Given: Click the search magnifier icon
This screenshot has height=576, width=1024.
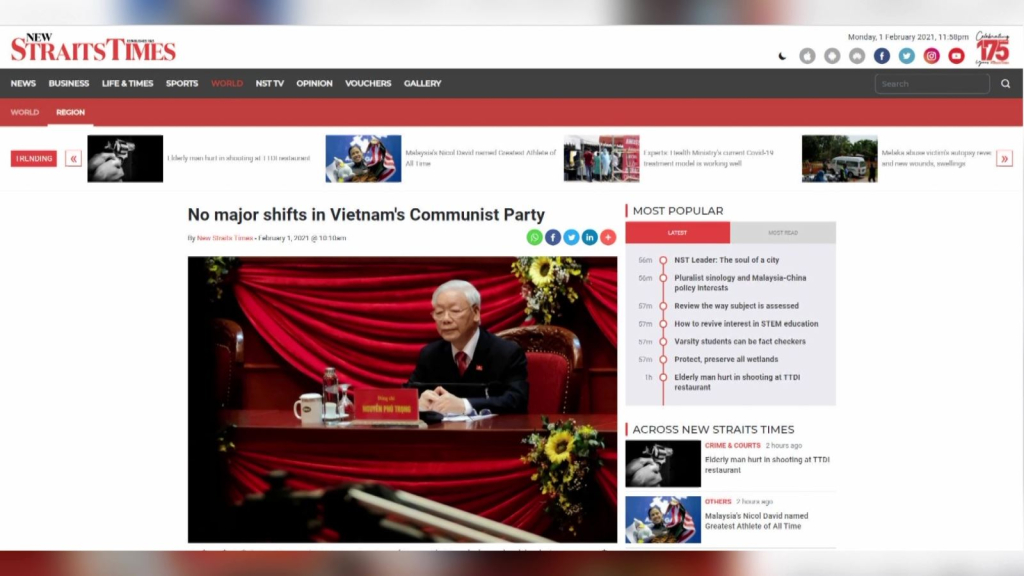Looking at the screenshot, I should [x=1005, y=84].
